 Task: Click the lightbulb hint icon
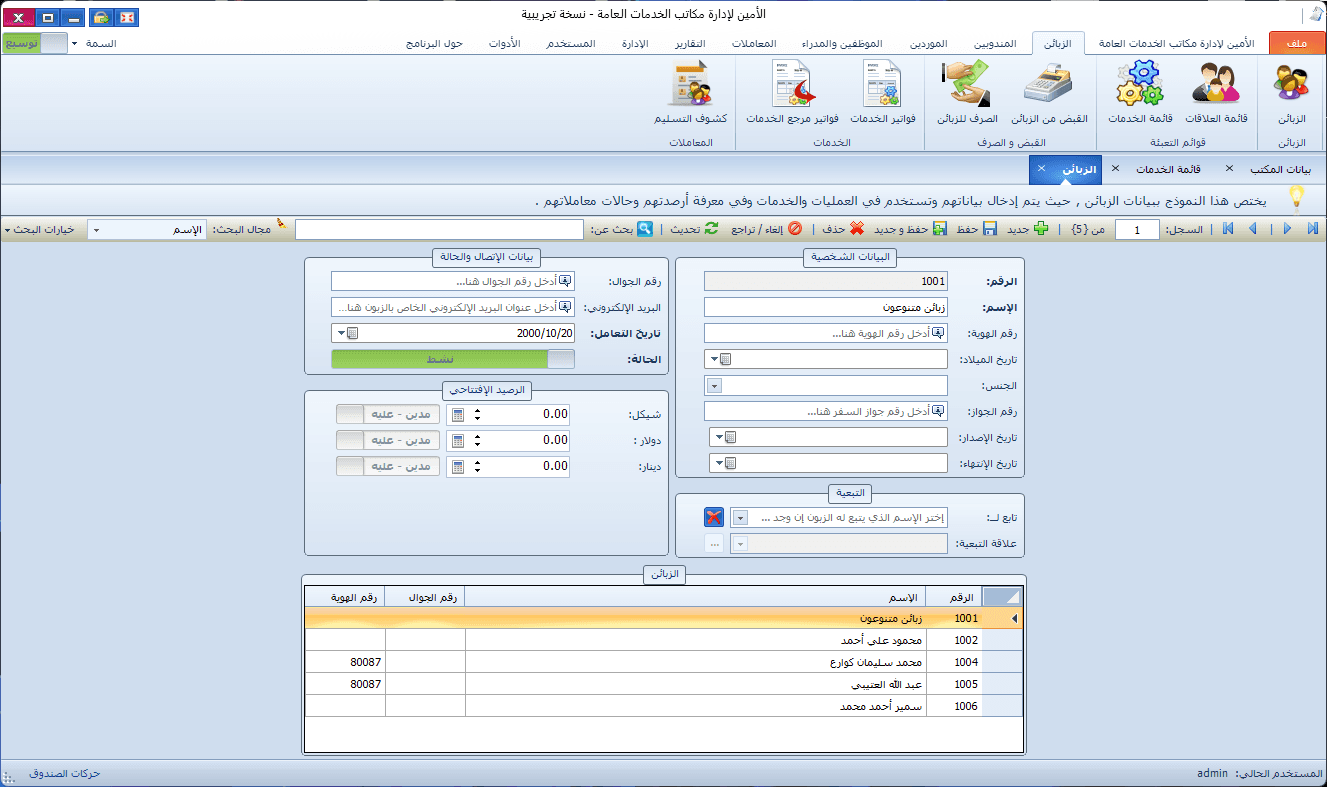pyautogui.click(x=1297, y=197)
